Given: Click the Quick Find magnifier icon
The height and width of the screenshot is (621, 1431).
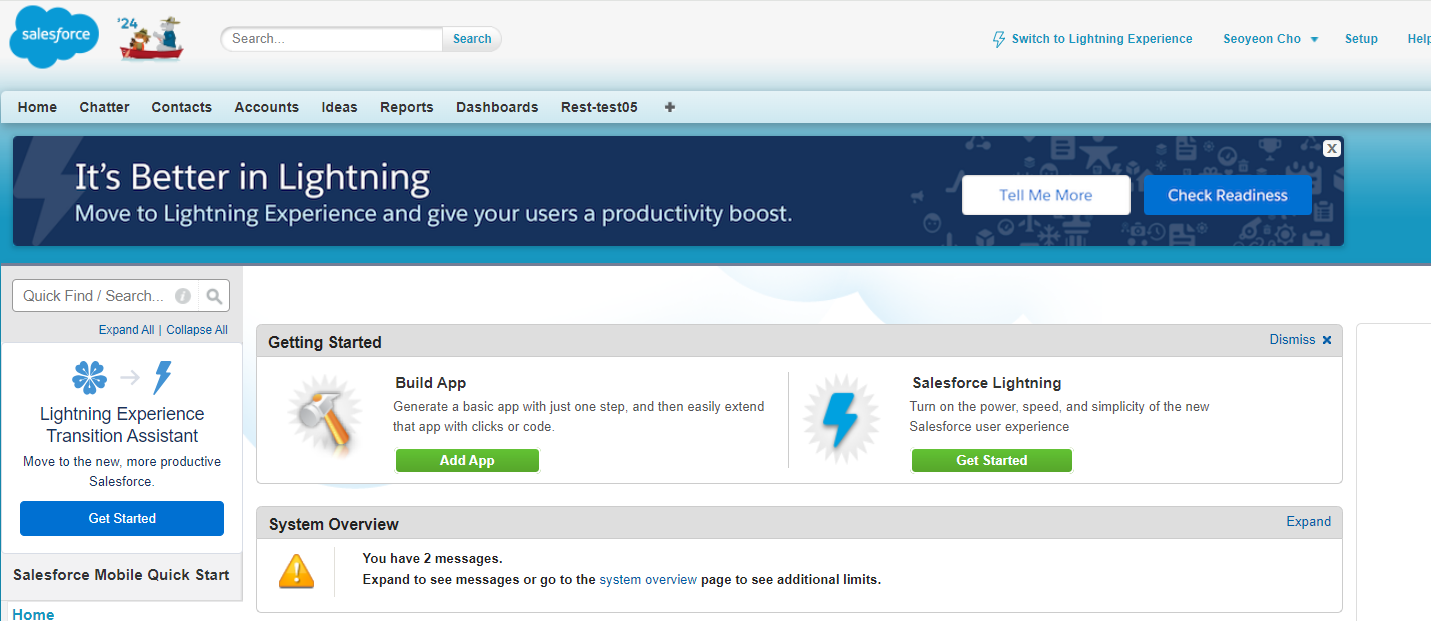Looking at the screenshot, I should [214, 296].
